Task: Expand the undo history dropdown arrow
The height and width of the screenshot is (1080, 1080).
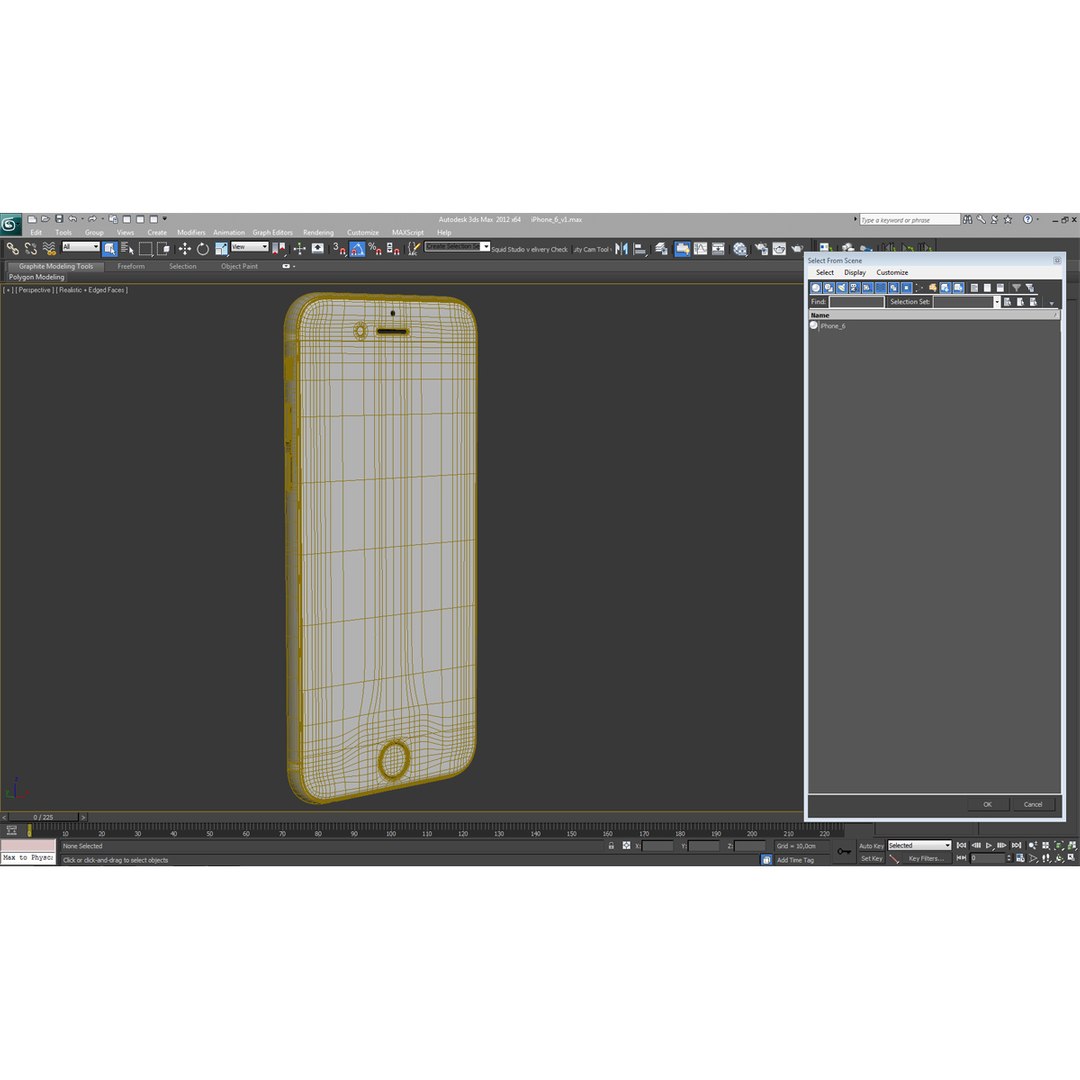Action: tap(82, 219)
